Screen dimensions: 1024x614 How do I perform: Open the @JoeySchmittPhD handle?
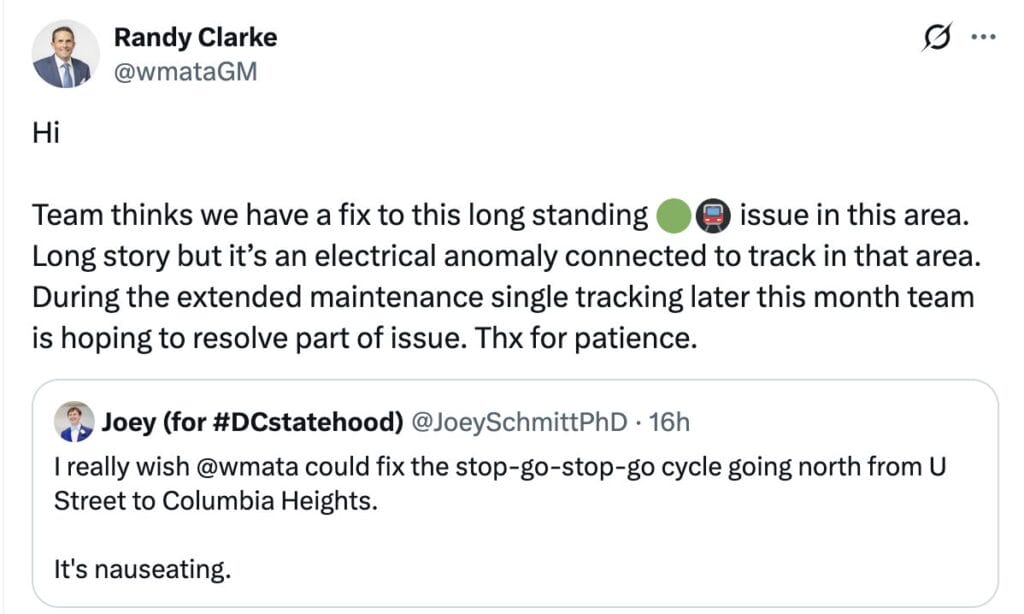520,422
